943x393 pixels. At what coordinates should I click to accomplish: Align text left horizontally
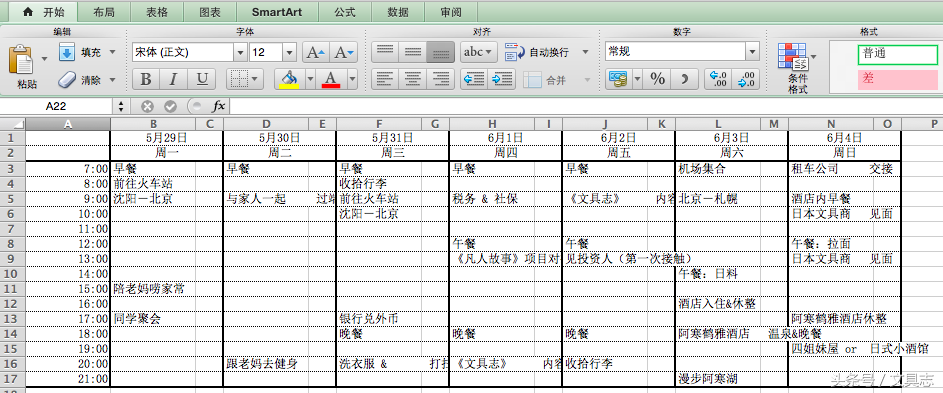[x=384, y=79]
